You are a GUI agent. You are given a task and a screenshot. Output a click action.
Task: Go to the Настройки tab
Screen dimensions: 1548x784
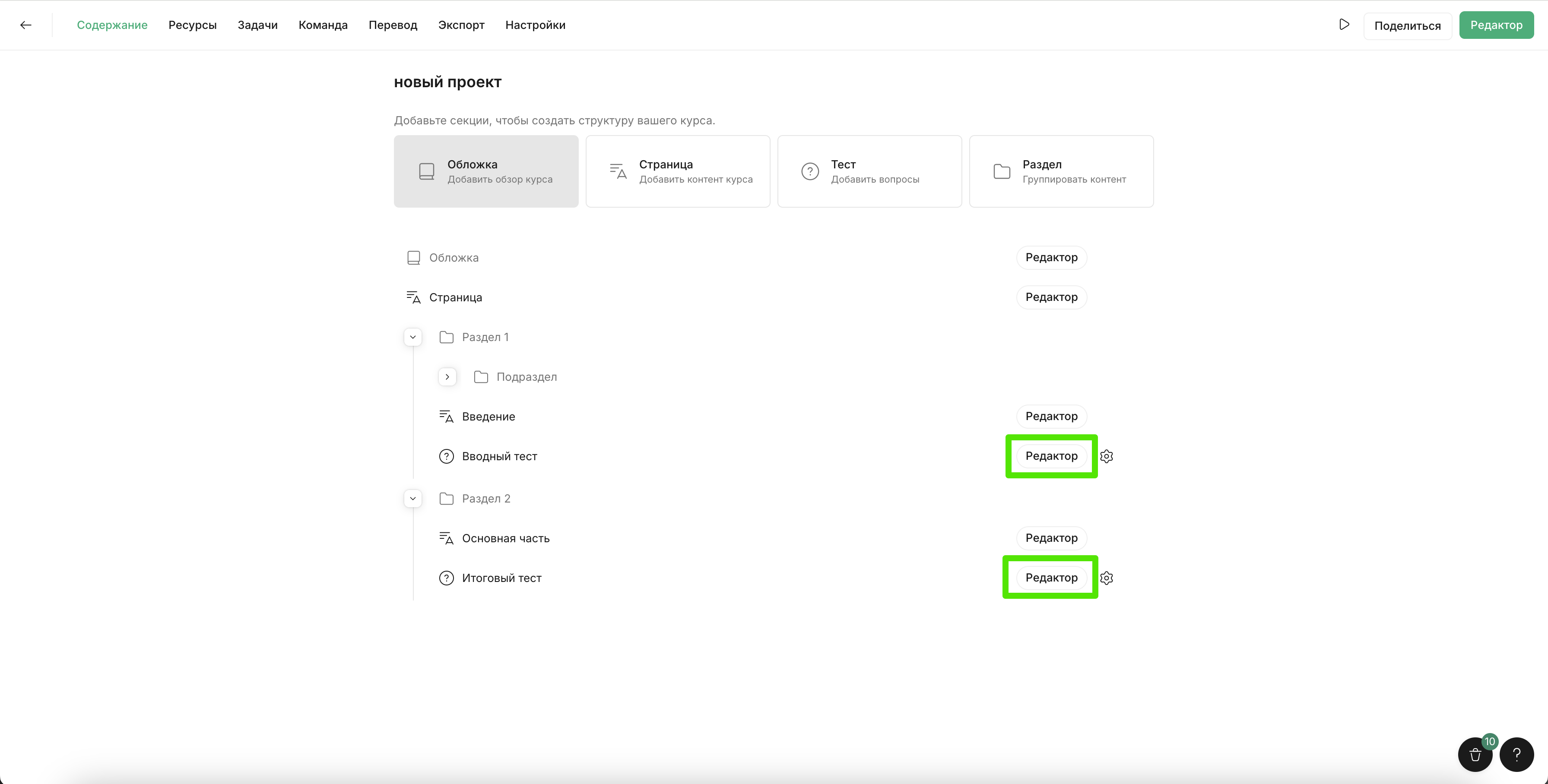[535, 25]
